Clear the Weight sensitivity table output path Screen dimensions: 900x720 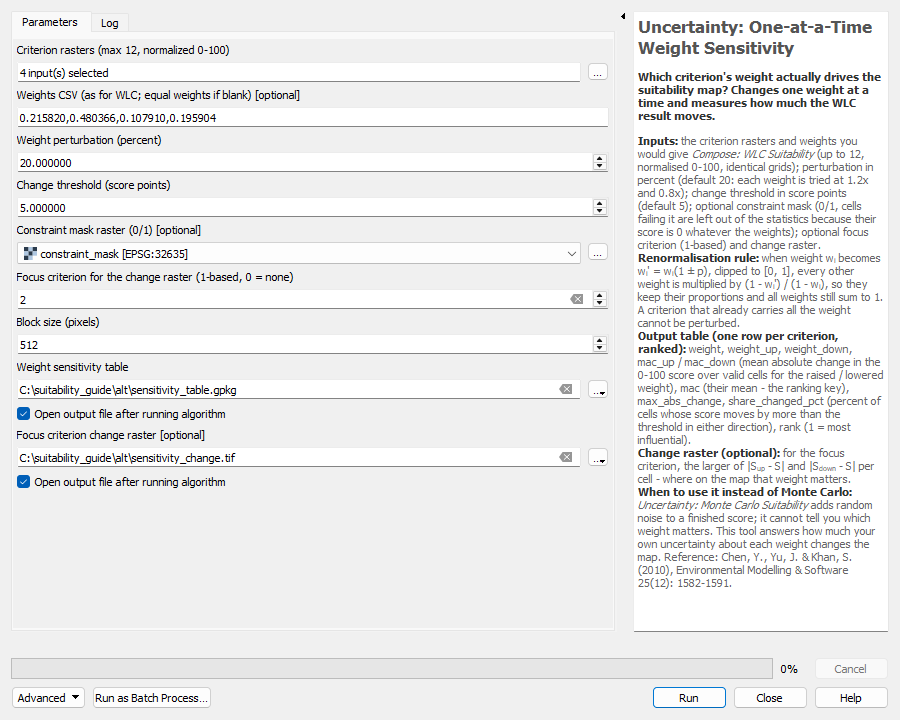tap(566, 389)
